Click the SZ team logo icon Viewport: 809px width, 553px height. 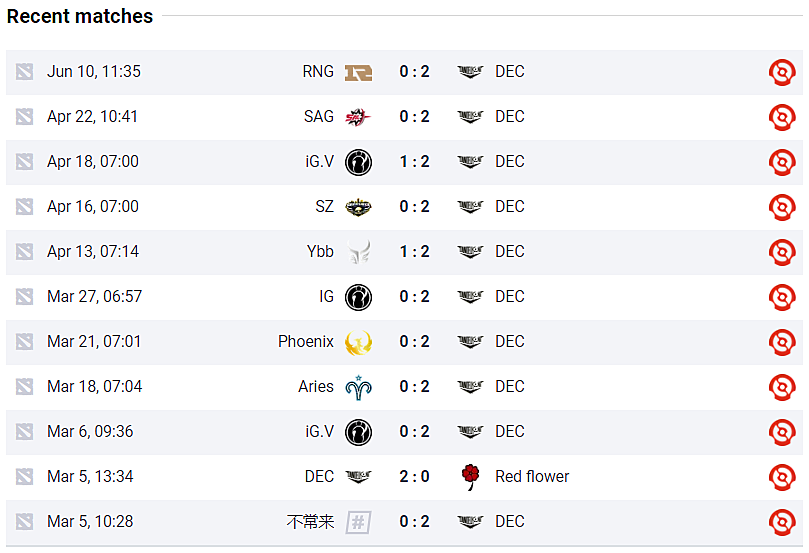point(358,207)
